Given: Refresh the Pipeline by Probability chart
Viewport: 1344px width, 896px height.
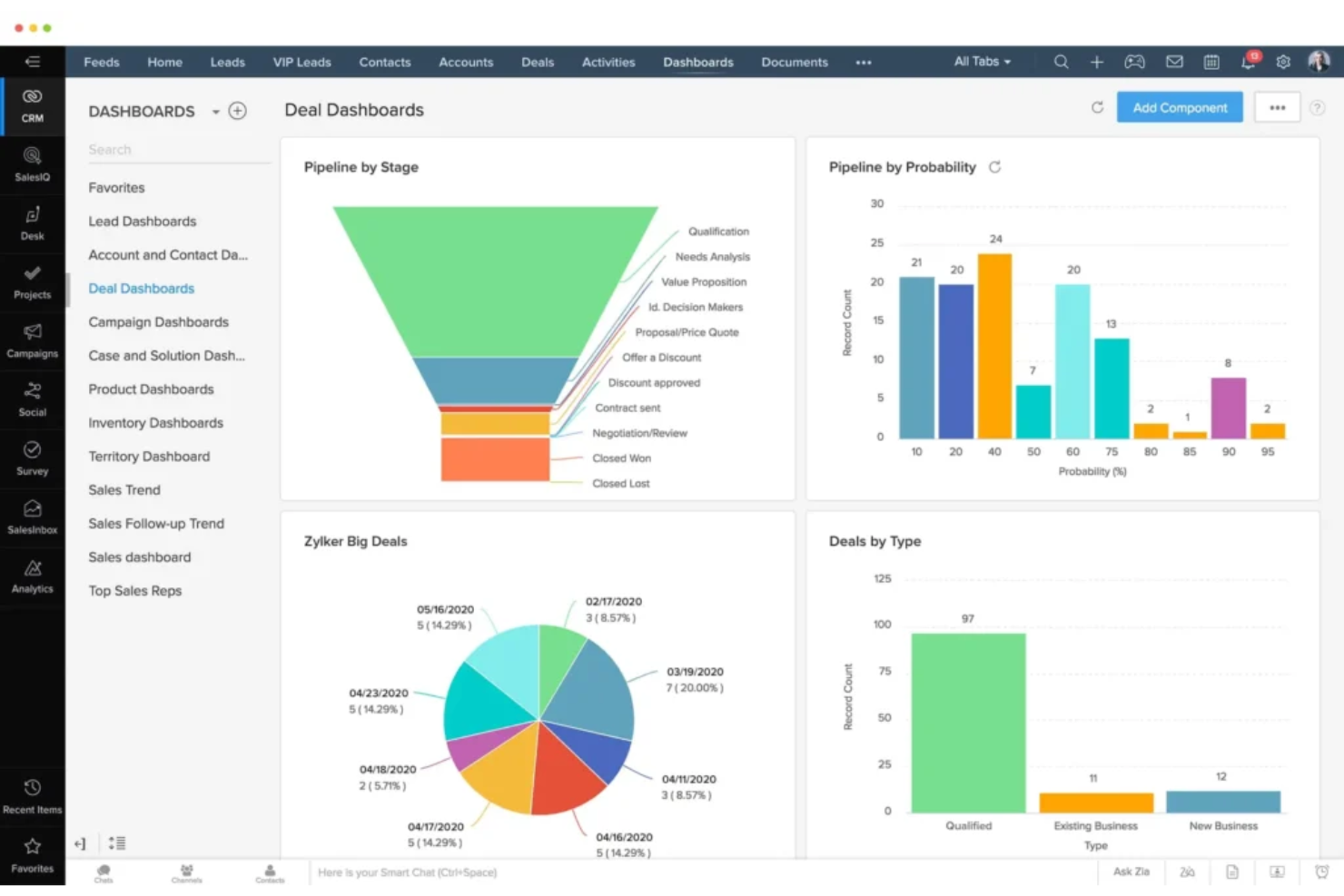Looking at the screenshot, I should pos(995,167).
